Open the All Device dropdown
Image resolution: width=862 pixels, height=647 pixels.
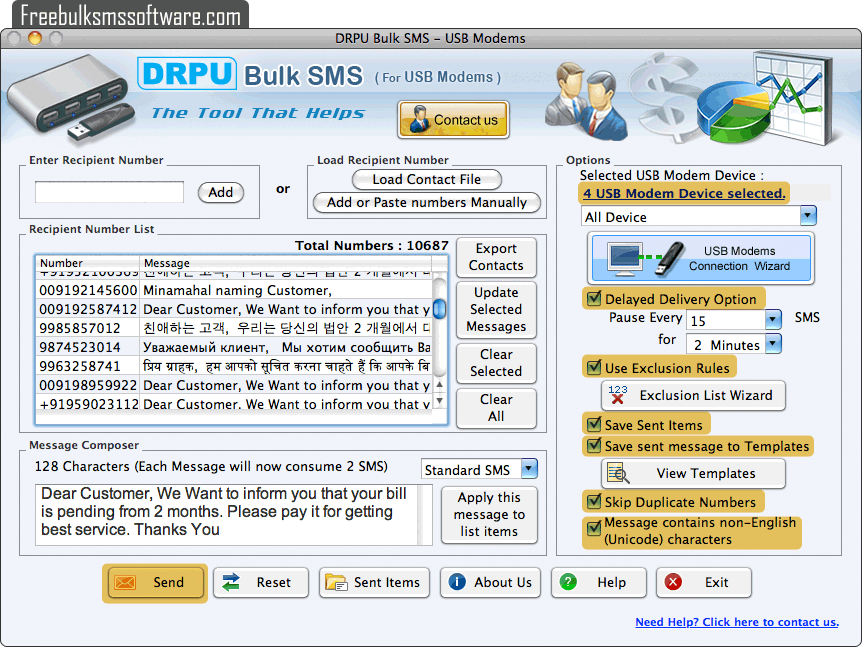pyautogui.click(x=808, y=216)
